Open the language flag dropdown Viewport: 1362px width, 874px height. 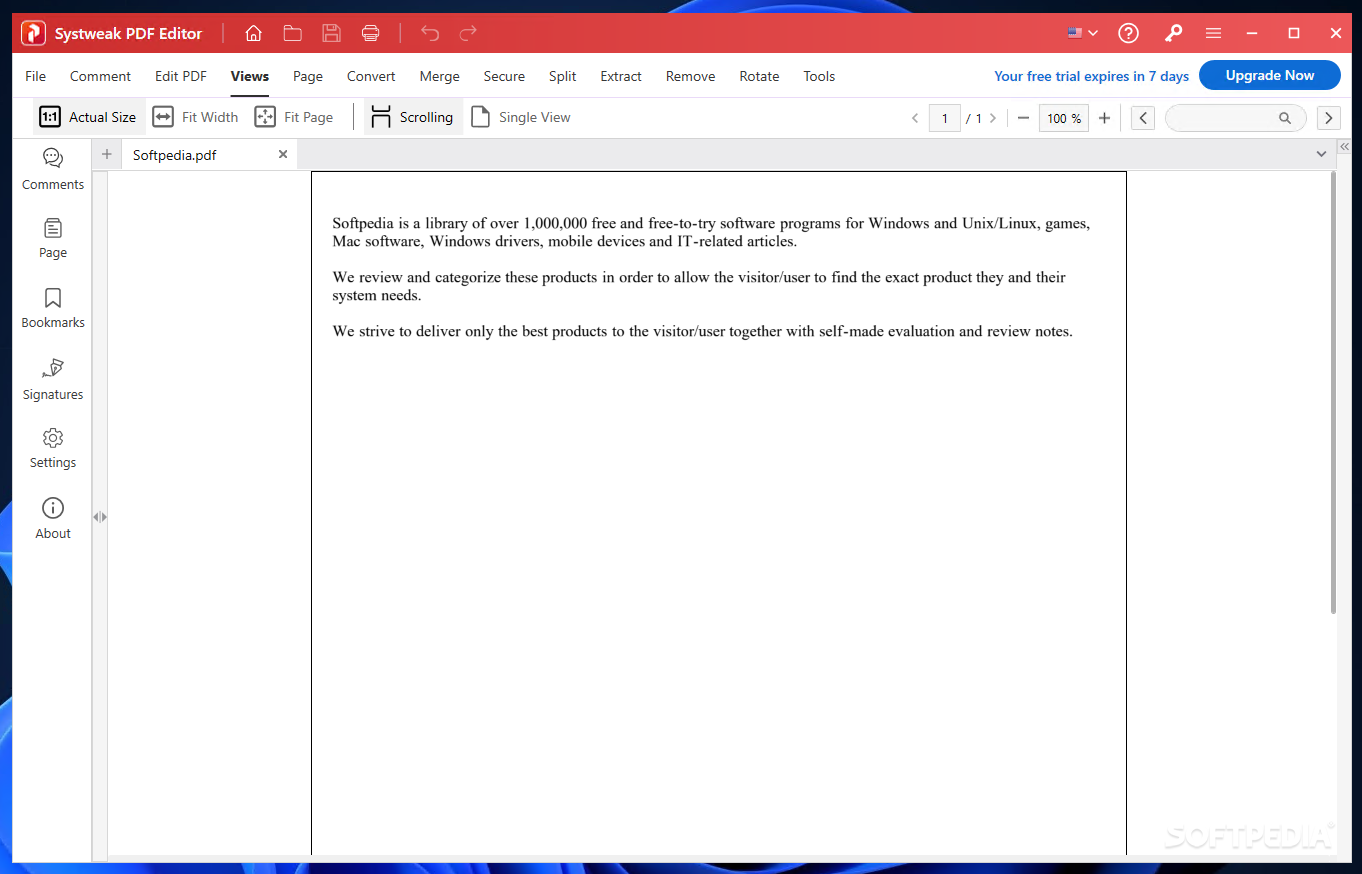tap(1082, 33)
